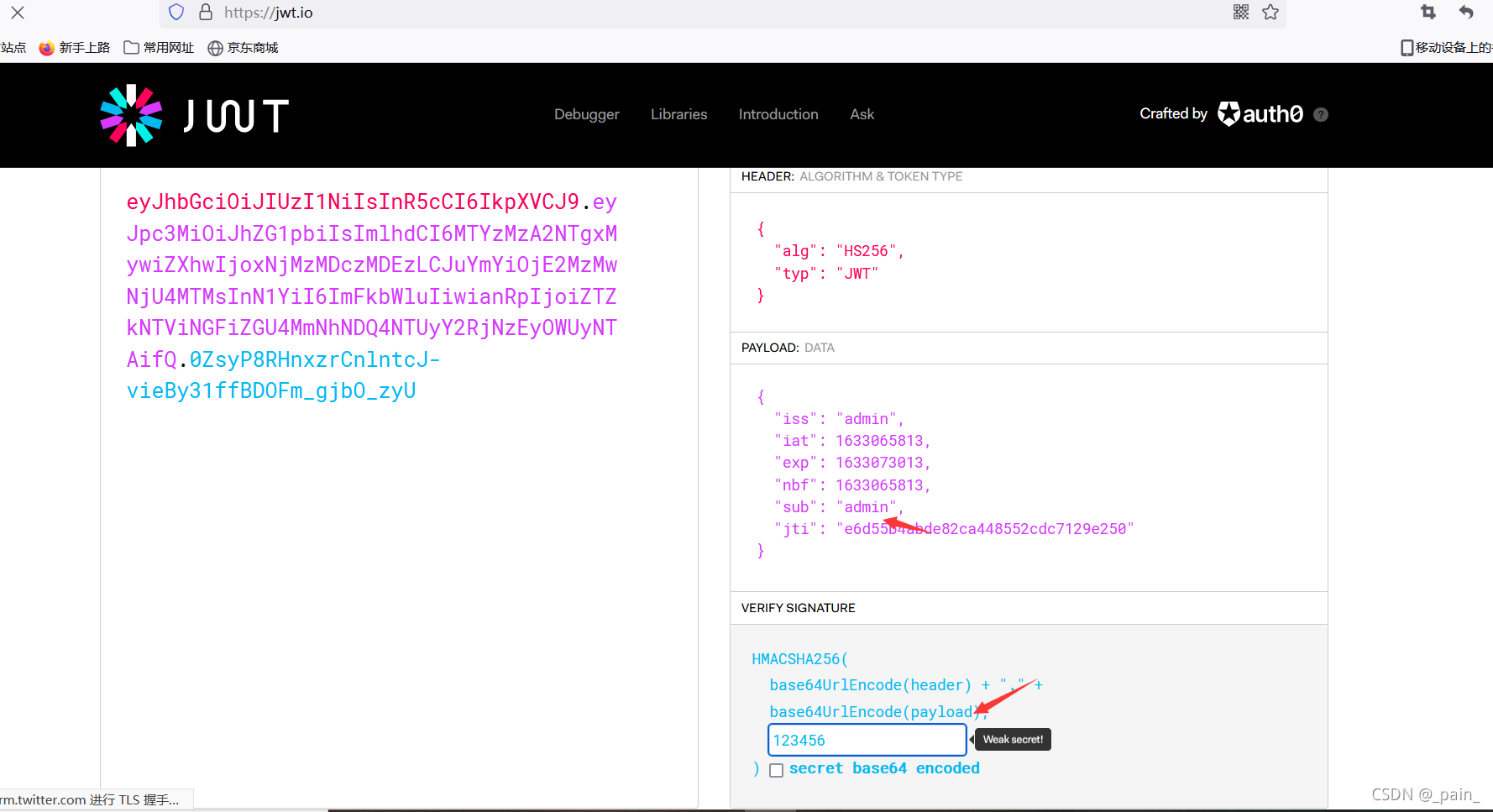Image resolution: width=1493 pixels, height=812 pixels.
Task: Click the VERIFY SIGNATURE heading
Action: coord(799,608)
